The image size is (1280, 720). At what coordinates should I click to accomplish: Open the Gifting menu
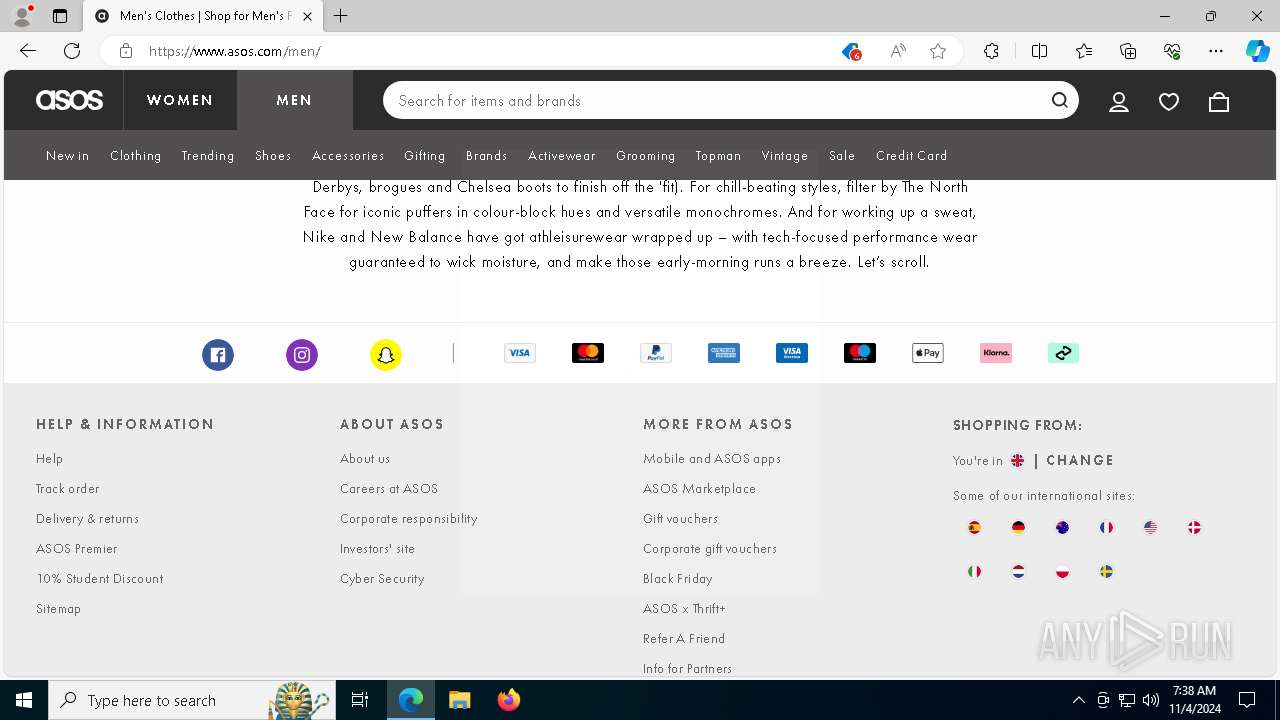[425, 156]
